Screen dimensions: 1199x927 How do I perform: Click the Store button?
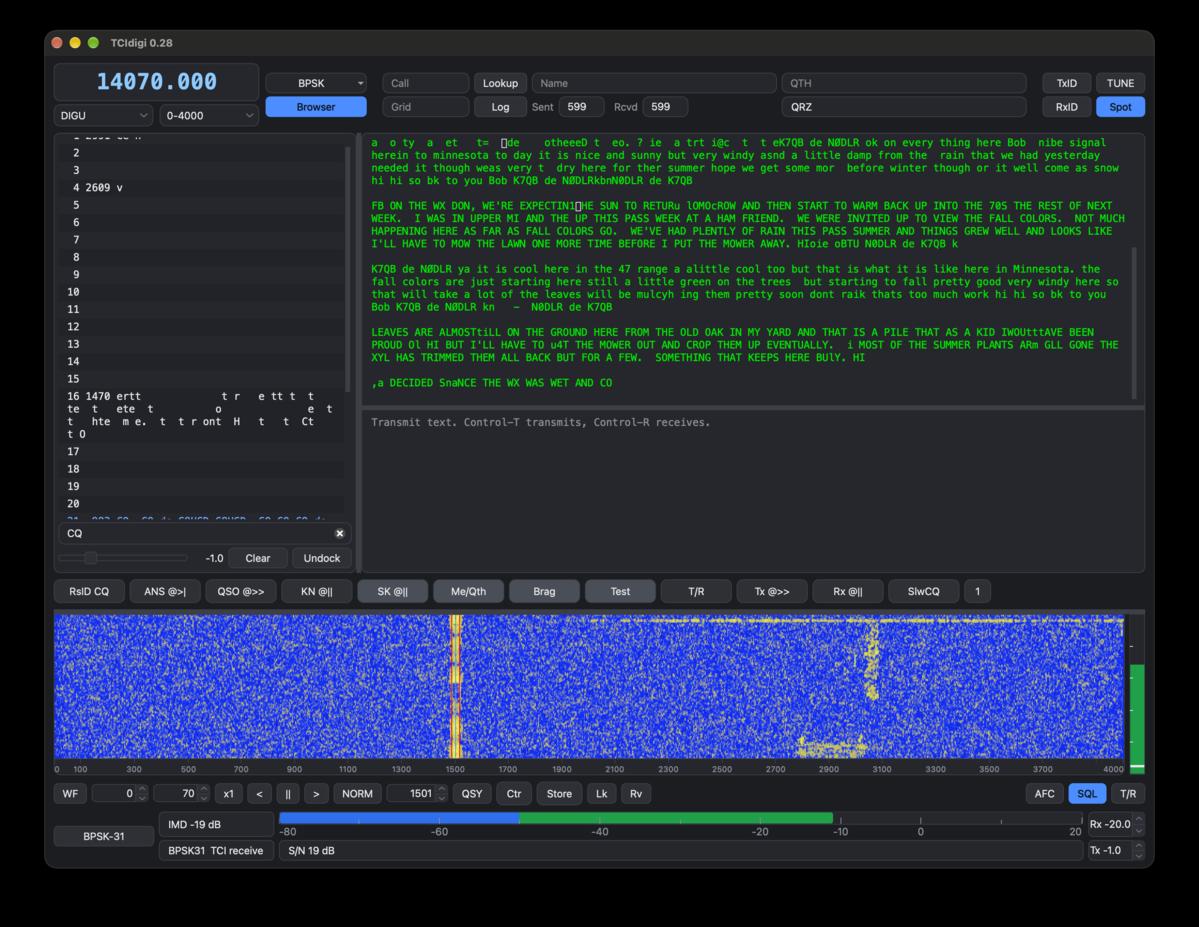(x=559, y=793)
